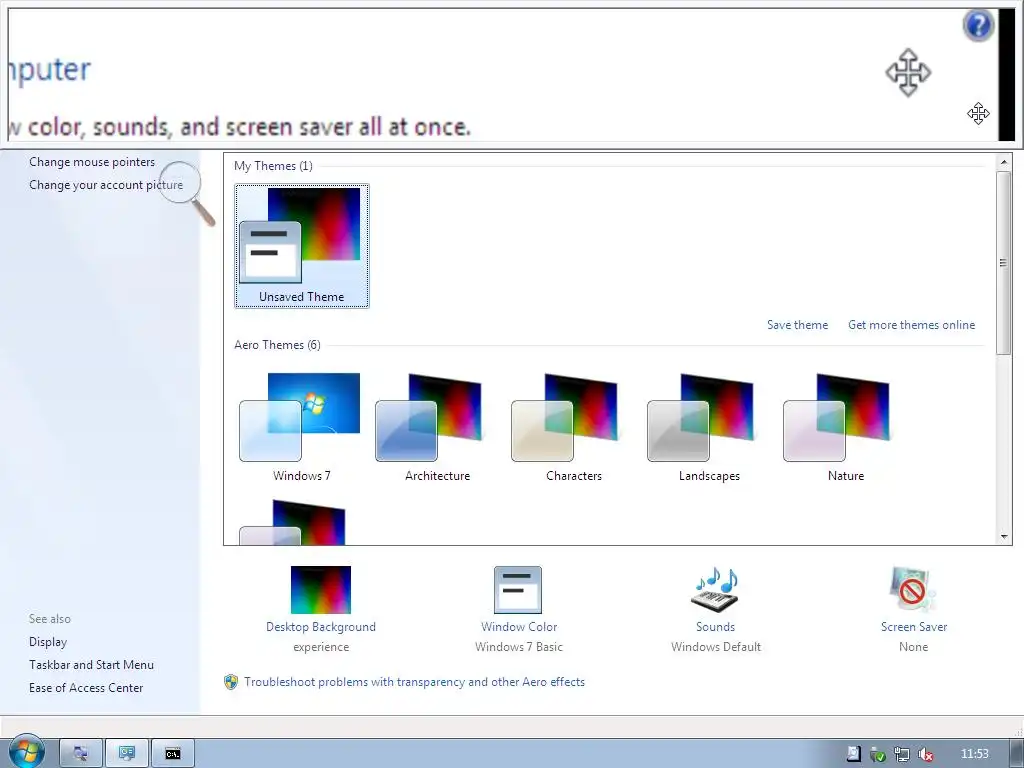Click the theme list scroll down arrow

1004,537
